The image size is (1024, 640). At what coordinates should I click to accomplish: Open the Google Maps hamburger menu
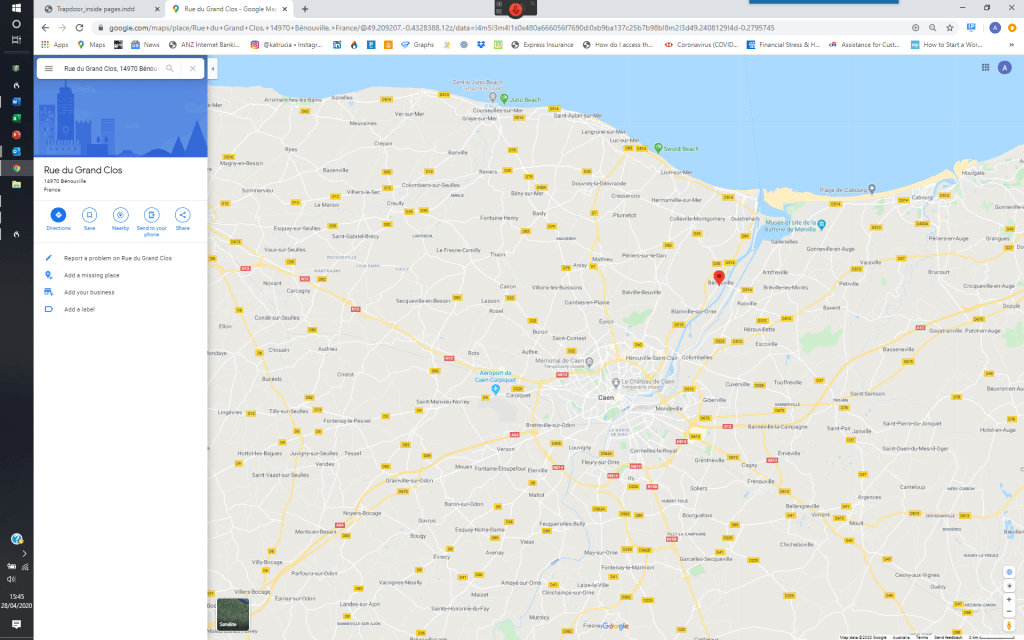[48, 68]
